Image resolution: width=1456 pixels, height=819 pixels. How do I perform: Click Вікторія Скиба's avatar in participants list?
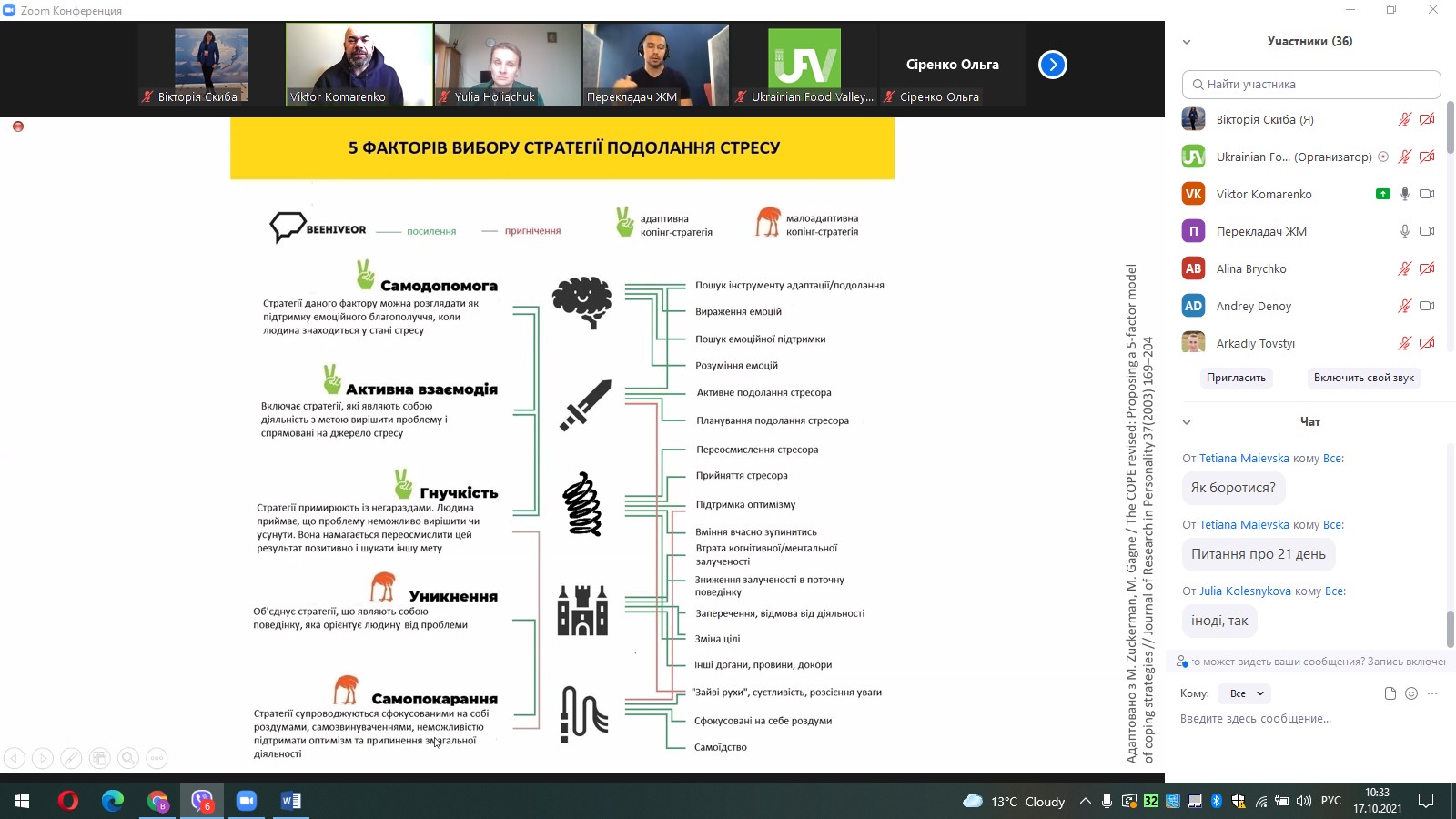(1193, 119)
